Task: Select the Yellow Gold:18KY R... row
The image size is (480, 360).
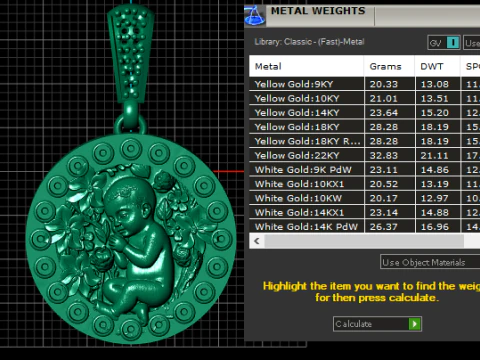Action: [365, 141]
